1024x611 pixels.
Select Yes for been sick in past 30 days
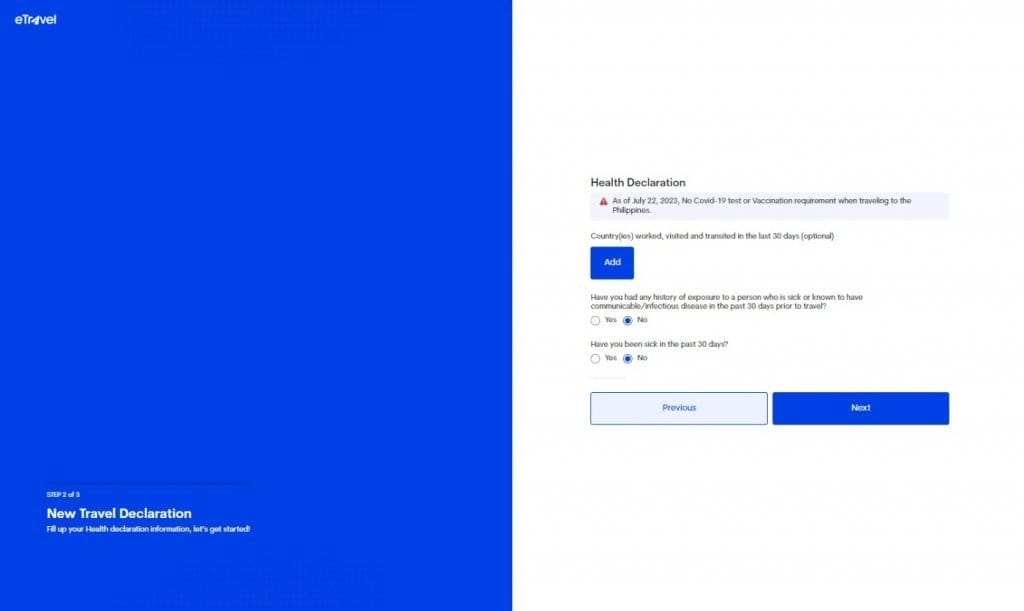[x=595, y=358]
